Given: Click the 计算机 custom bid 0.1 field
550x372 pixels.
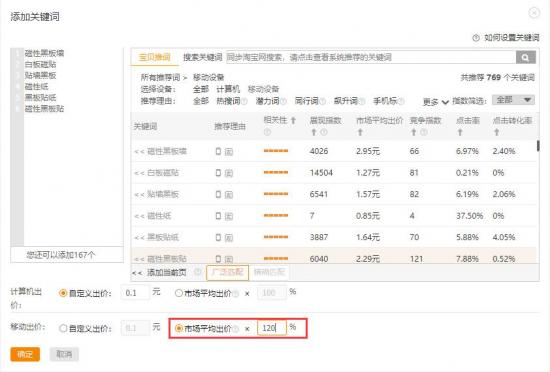Looking at the screenshot, I should click(x=135, y=293).
